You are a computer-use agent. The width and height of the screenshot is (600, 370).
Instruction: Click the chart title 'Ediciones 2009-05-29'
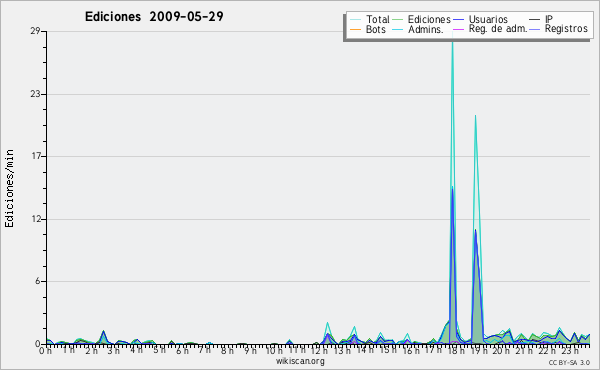click(154, 17)
